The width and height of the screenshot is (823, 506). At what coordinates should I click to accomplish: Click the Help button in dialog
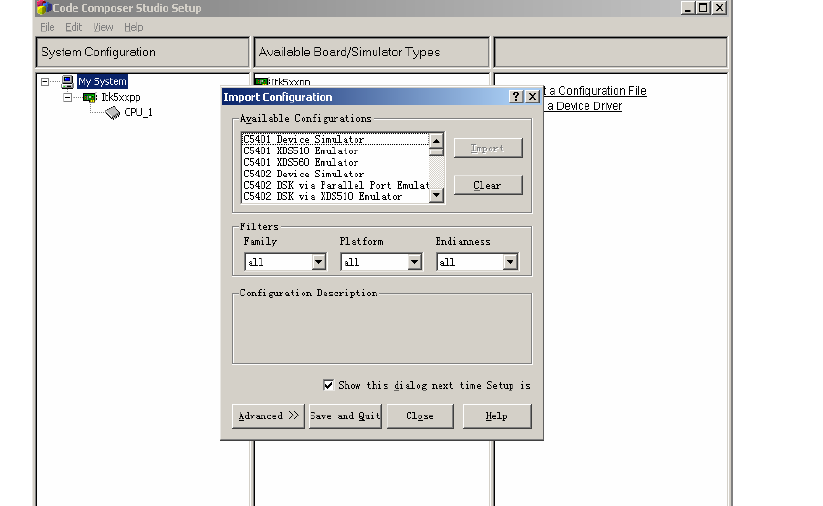point(497,416)
